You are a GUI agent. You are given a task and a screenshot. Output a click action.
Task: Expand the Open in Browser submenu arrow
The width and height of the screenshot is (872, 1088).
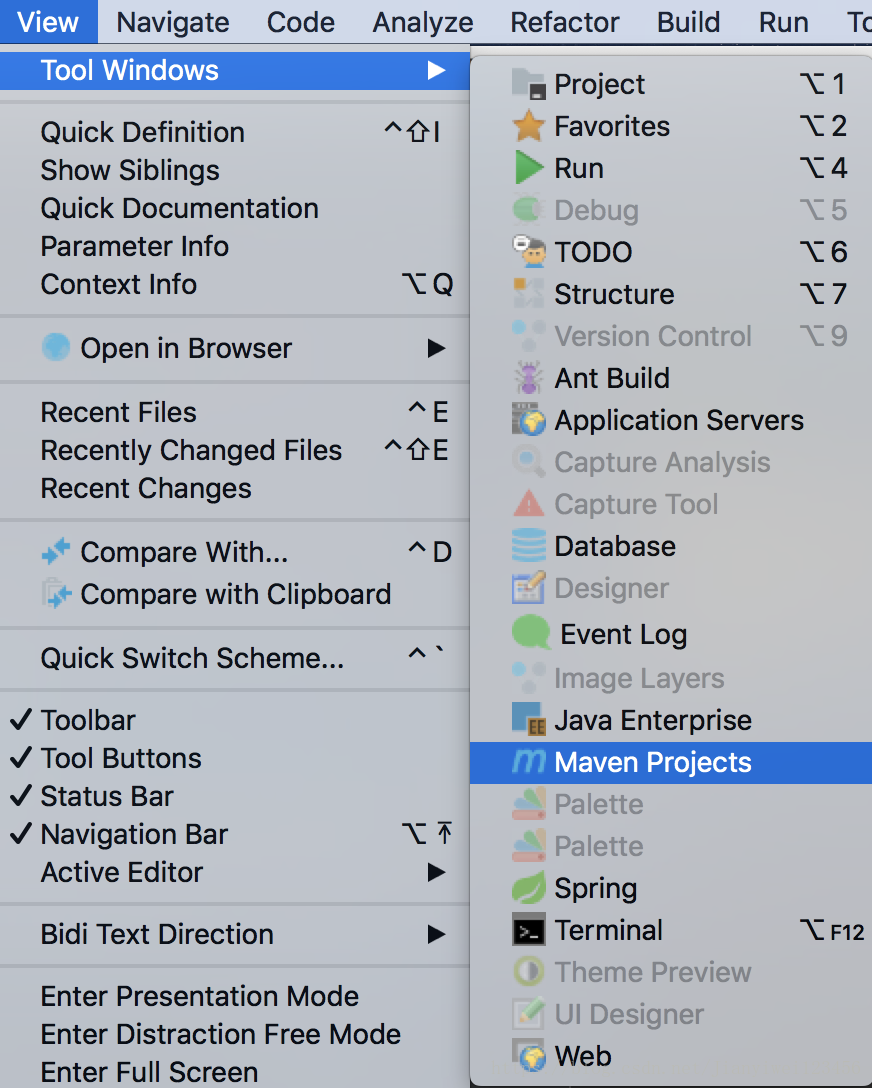click(x=436, y=348)
